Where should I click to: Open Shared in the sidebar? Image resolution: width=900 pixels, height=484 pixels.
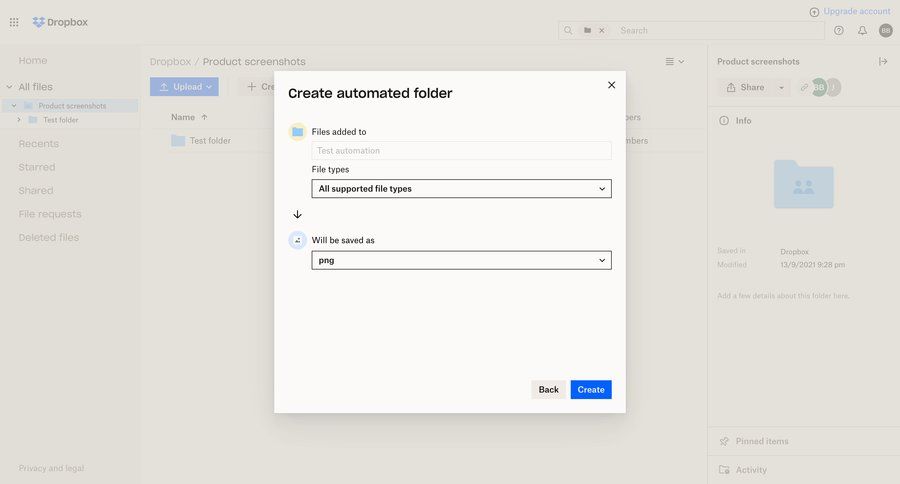pos(36,191)
